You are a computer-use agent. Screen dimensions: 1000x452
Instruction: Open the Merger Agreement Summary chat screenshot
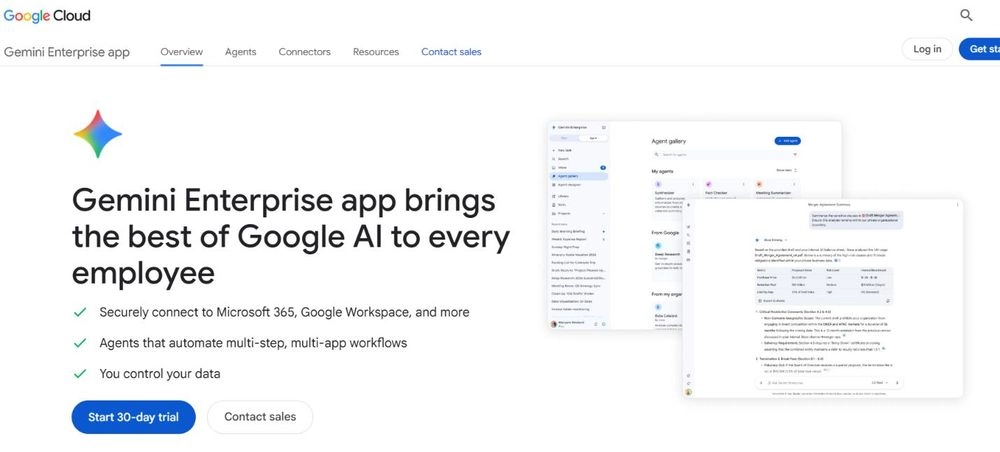pos(823,298)
